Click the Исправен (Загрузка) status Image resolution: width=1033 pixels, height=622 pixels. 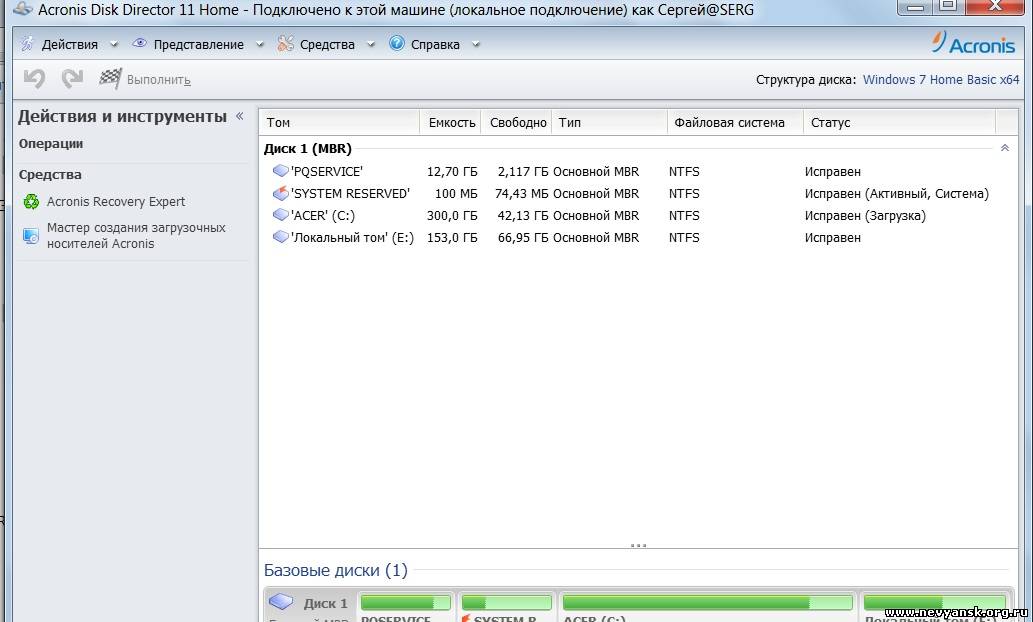pos(865,215)
